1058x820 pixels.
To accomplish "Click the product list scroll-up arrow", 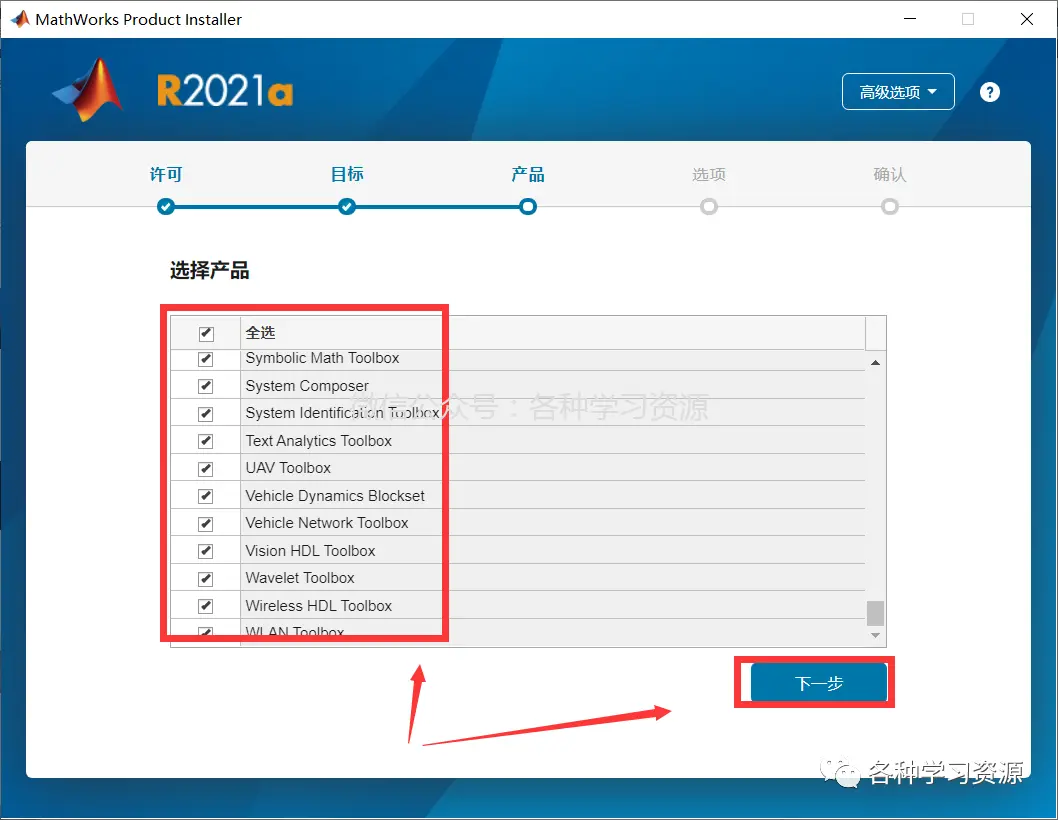I will point(875,362).
